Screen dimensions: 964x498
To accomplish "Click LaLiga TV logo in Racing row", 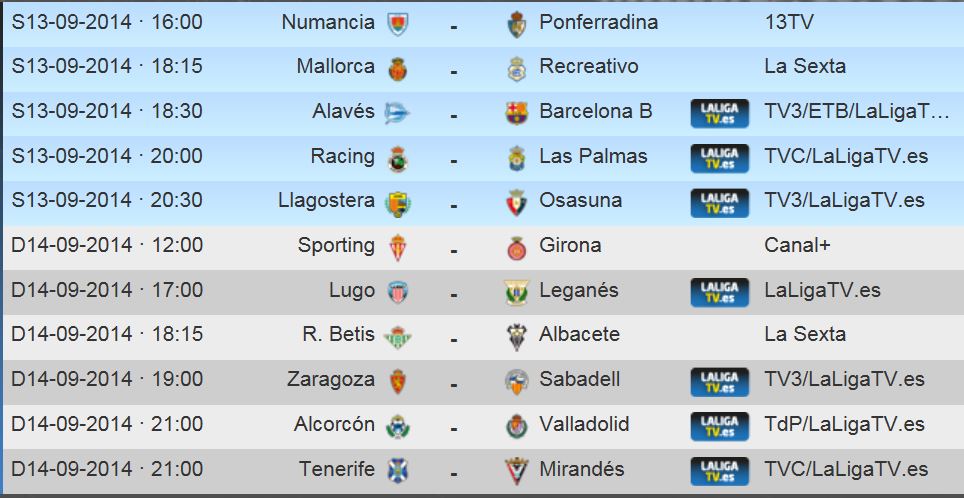I will pyautogui.click(x=719, y=158).
